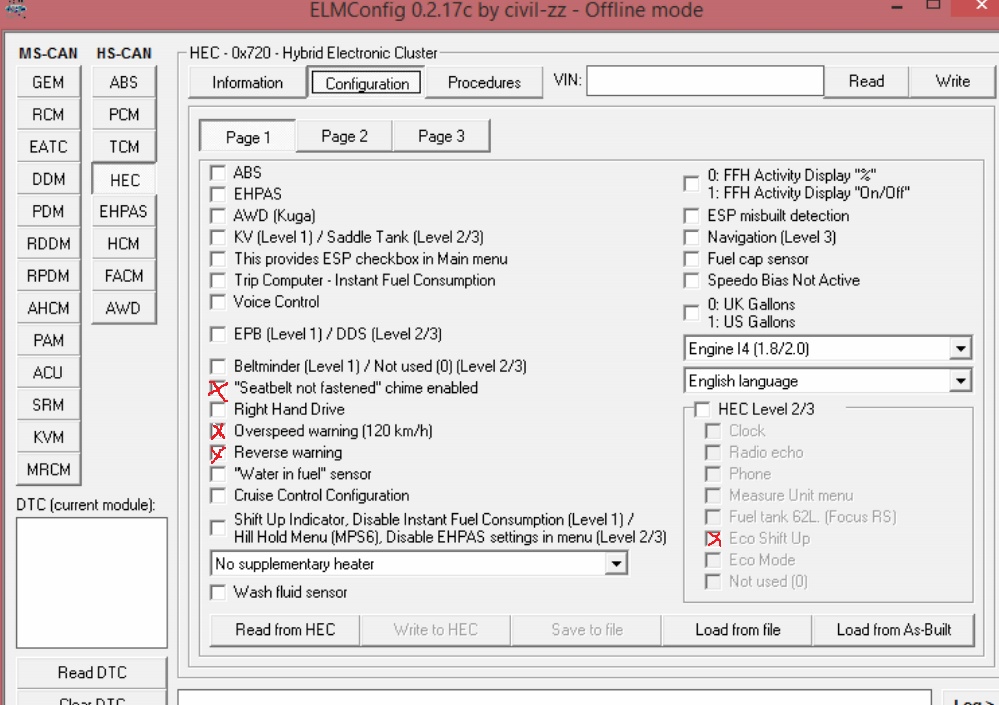The width and height of the screenshot is (999, 705).
Task: Go to Page 2 of configuration
Action: coord(344,137)
